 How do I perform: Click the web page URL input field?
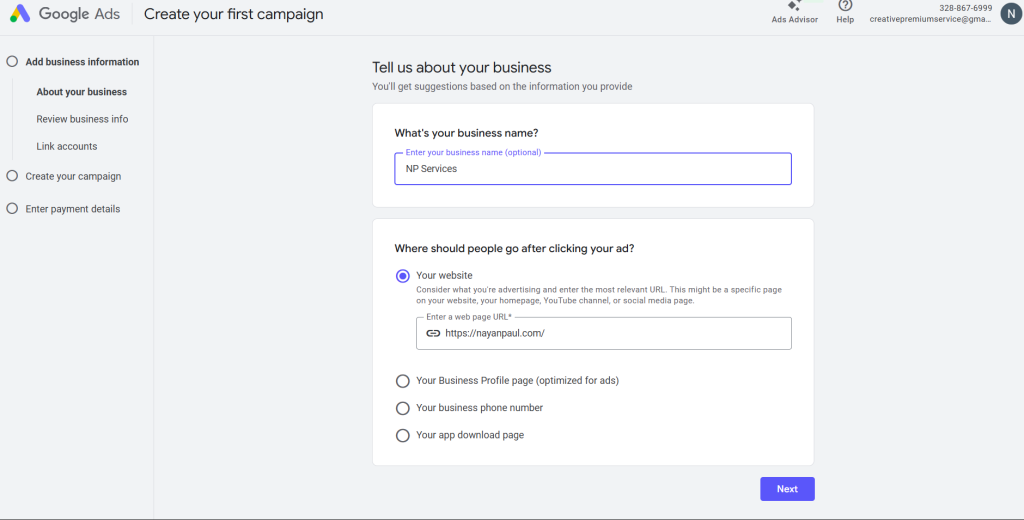pos(610,334)
